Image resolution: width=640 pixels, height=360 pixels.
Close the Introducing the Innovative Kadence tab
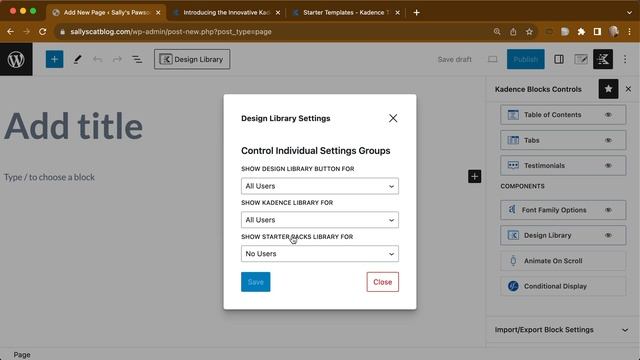[278, 13]
